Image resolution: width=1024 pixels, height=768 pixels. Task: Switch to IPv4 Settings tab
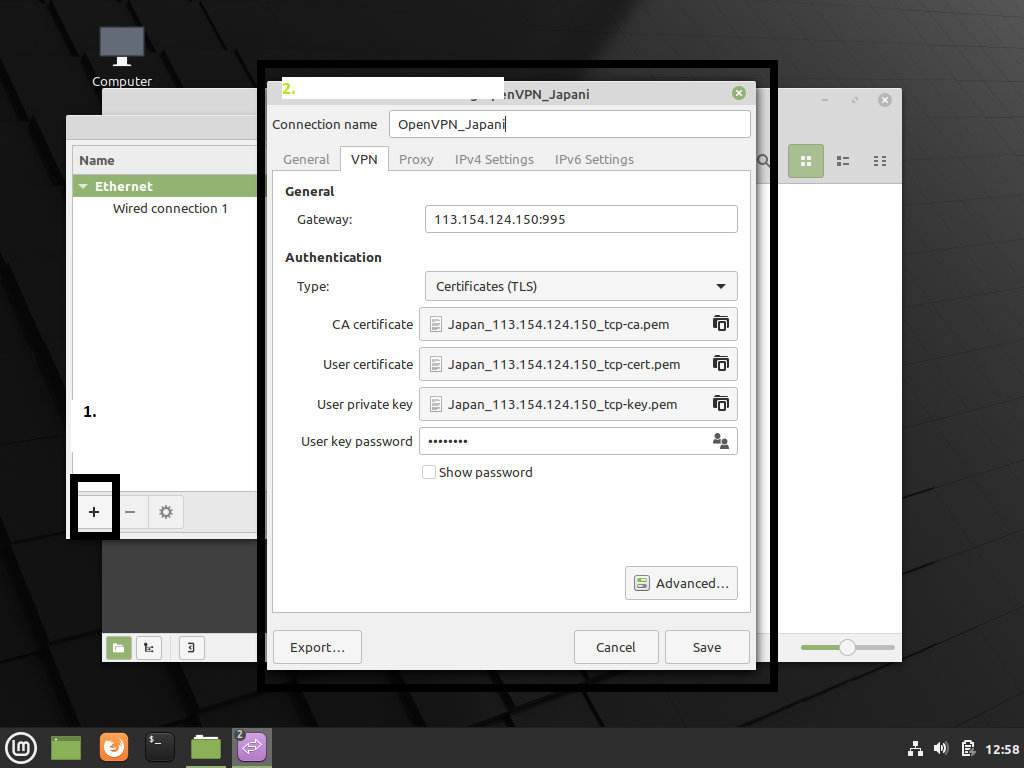pos(494,159)
